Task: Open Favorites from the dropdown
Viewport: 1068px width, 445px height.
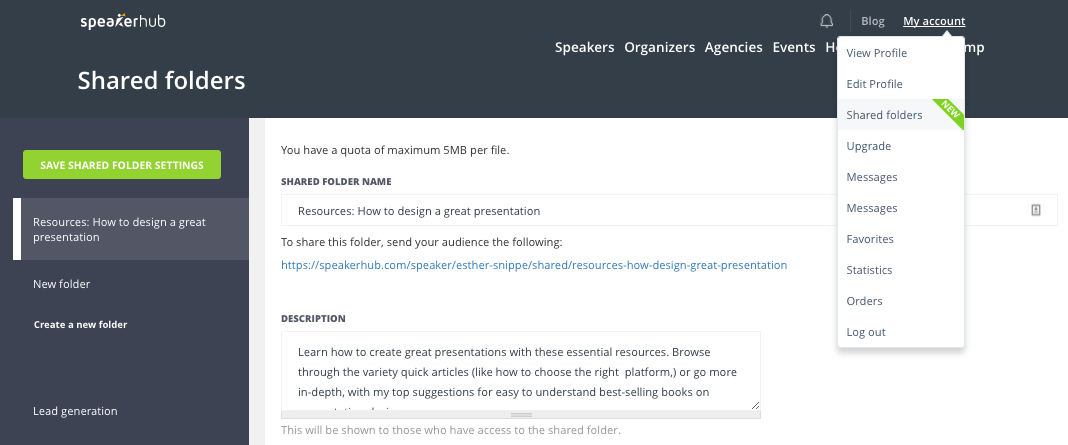Action: 869,239
